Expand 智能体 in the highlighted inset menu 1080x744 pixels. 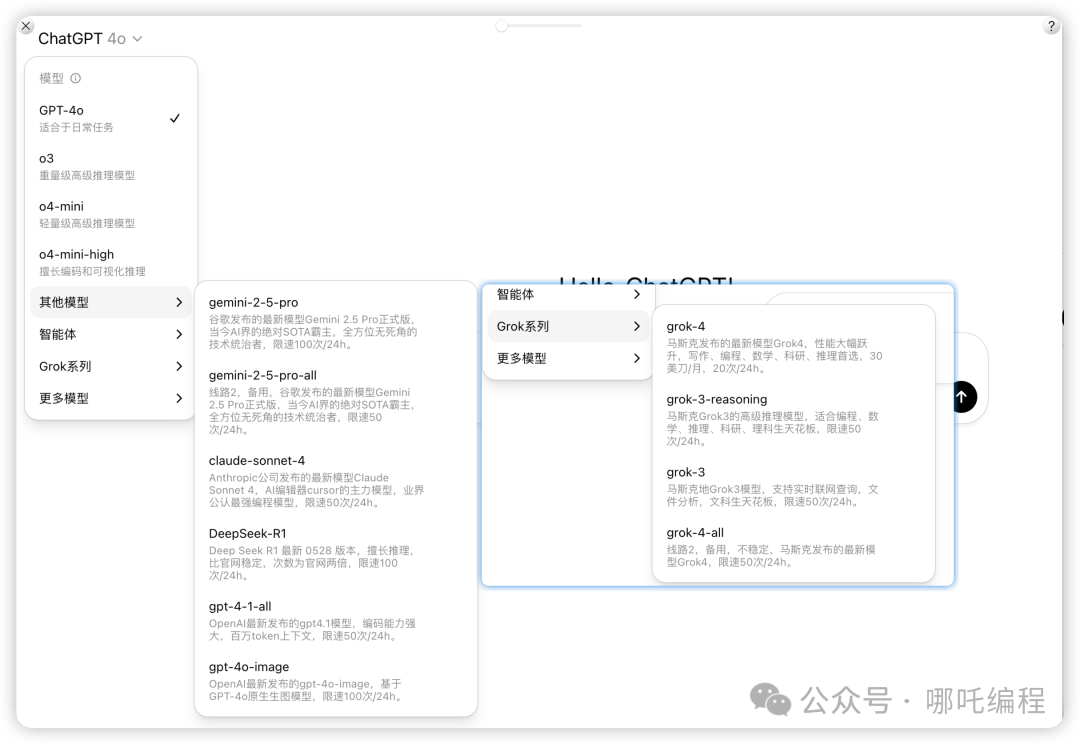[568, 295]
